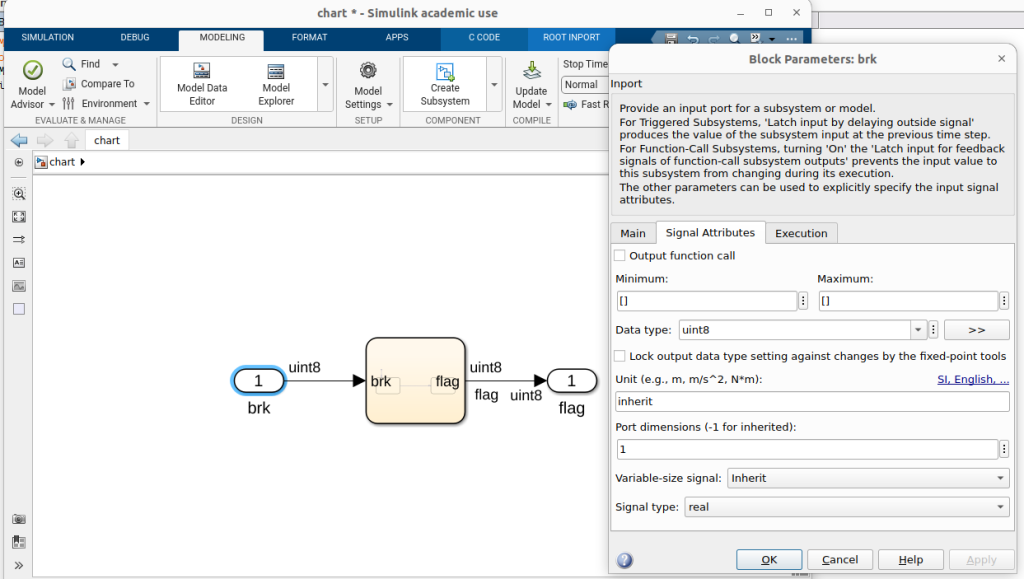
Task: Click Update Model icon
Action: pos(532,70)
